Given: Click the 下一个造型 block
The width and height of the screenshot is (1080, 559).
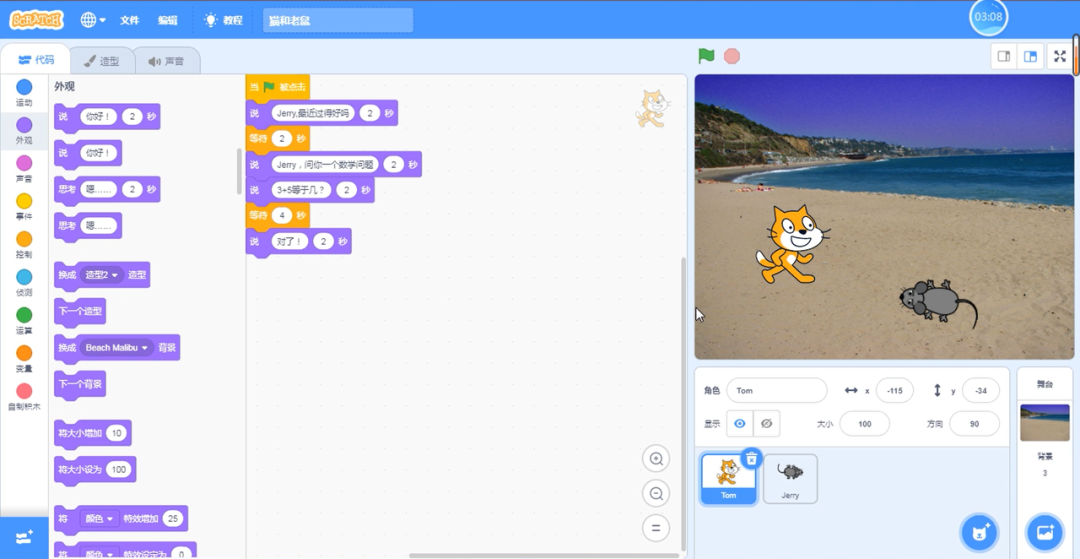Looking at the screenshot, I should click(x=80, y=311).
